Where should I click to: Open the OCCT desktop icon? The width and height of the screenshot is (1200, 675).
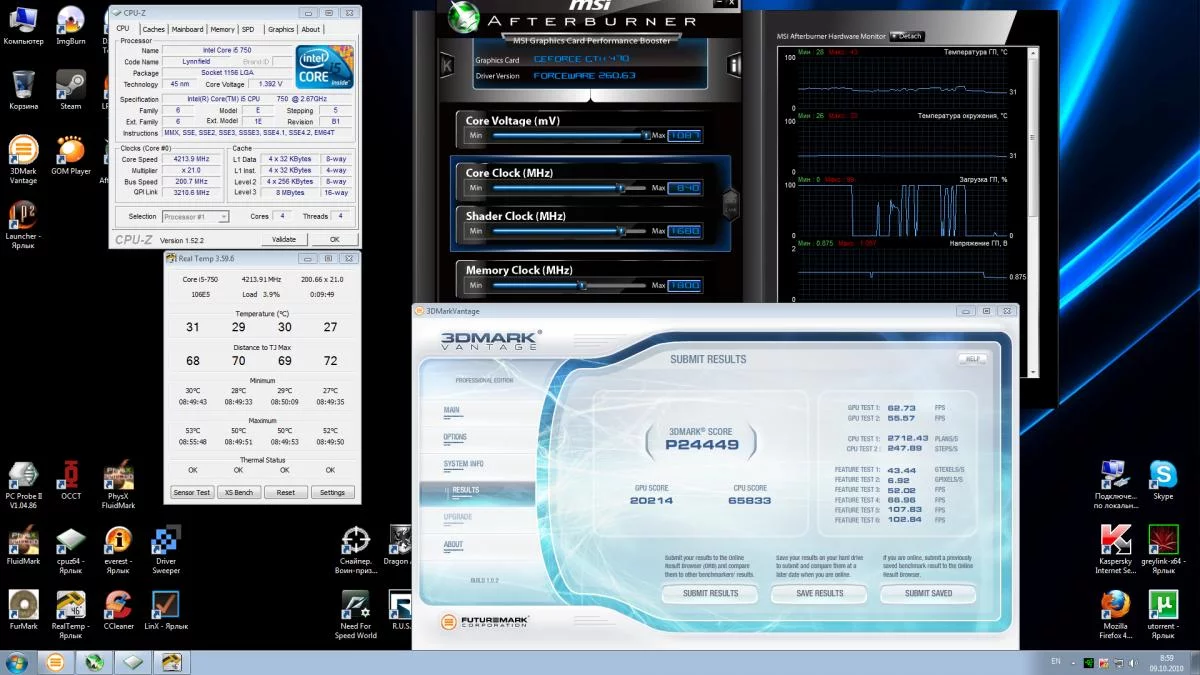point(71,474)
